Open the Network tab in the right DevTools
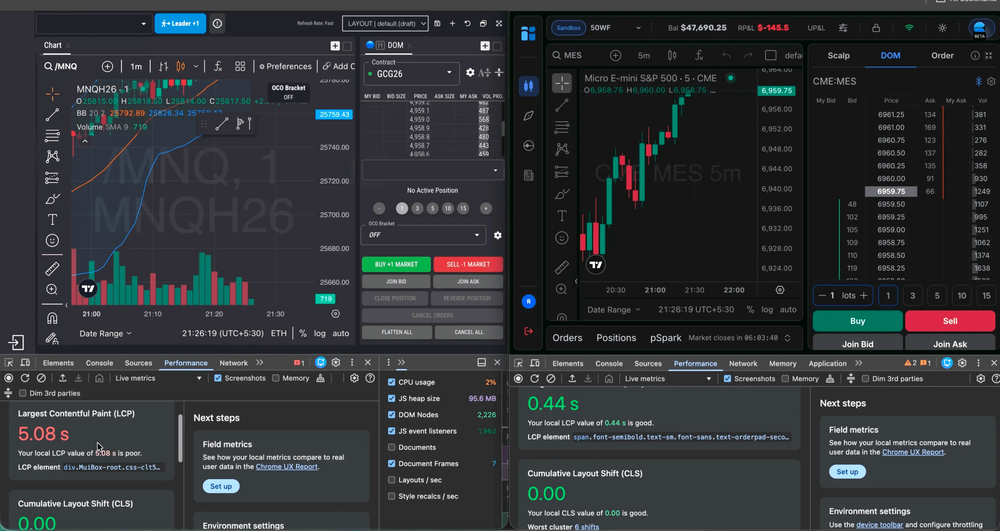Screen dimensions: 1000x531 click(x=742, y=364)
